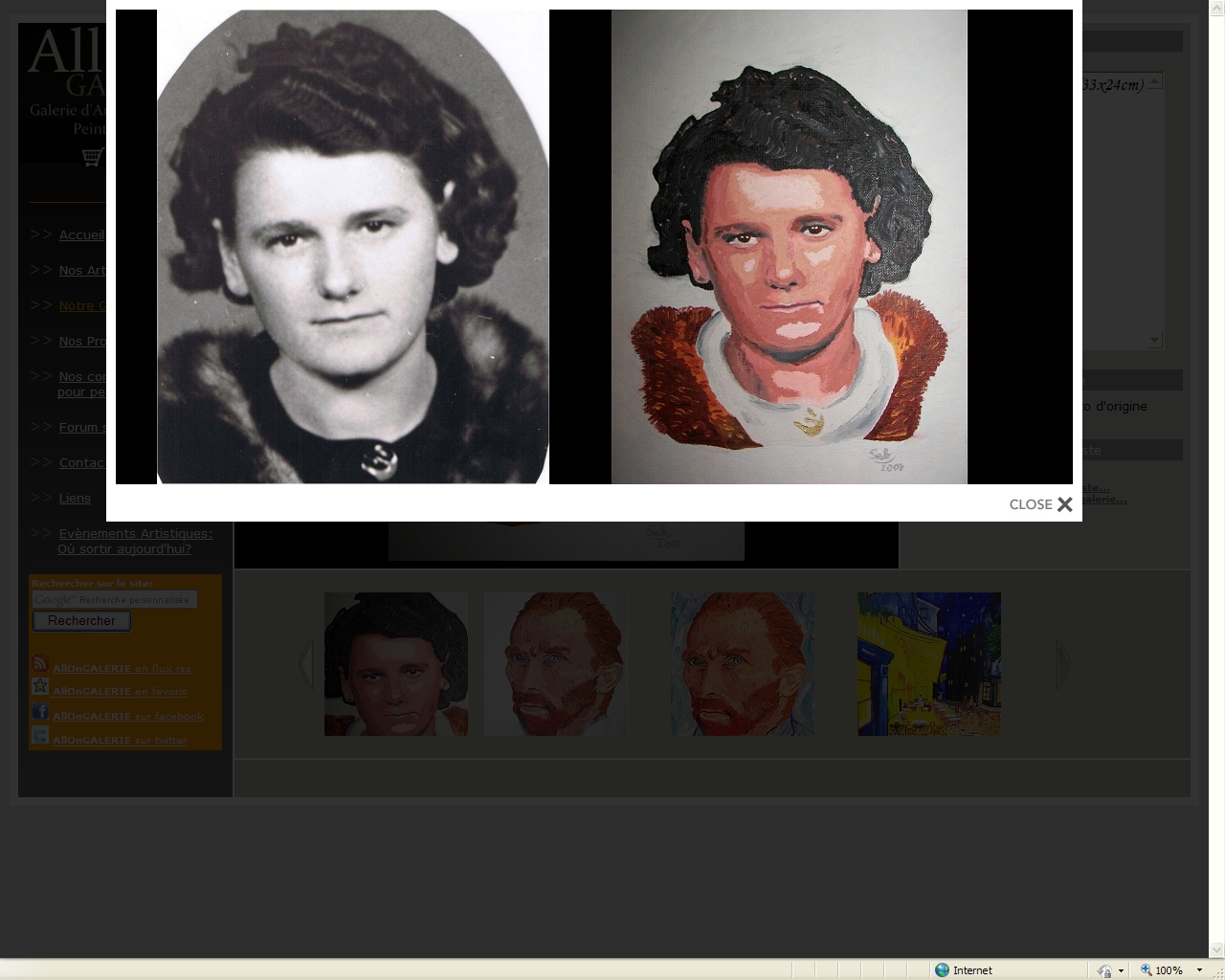The width and height of the screenshot is (1225, 980).
Task: Click the right carousel arrow
Action: (x=1062, y=664)
